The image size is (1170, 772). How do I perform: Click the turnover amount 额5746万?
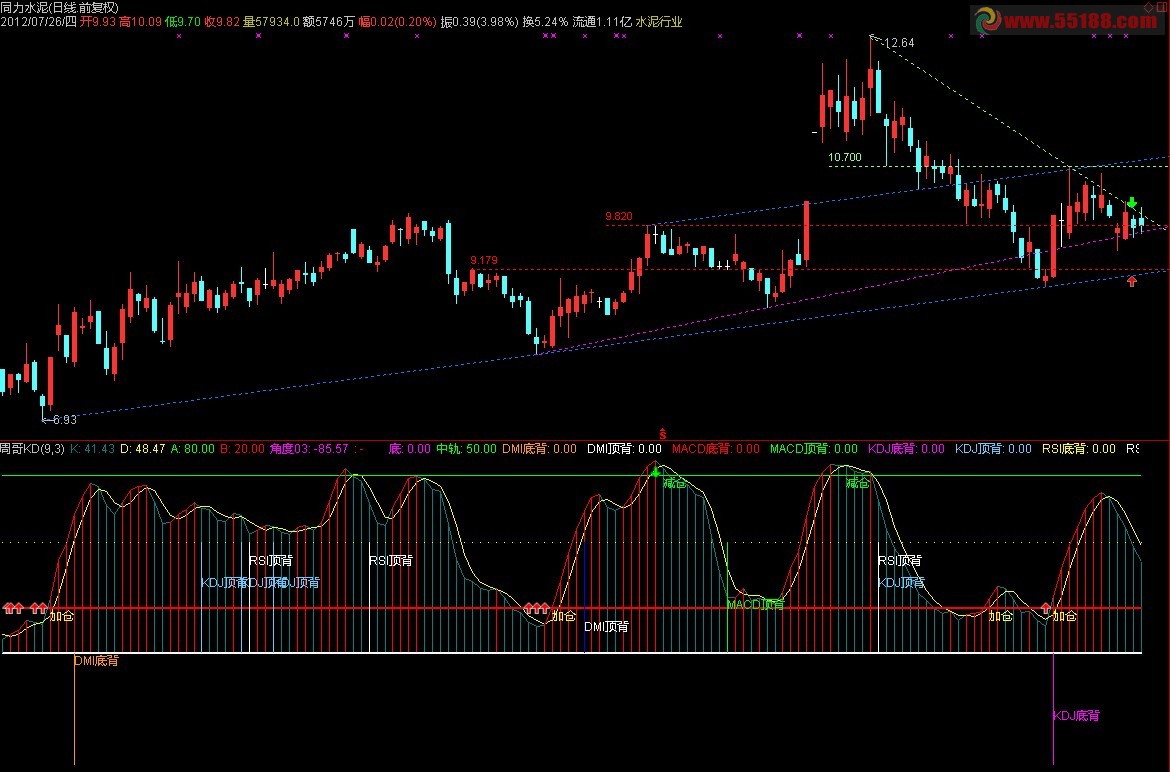(329, 22)
